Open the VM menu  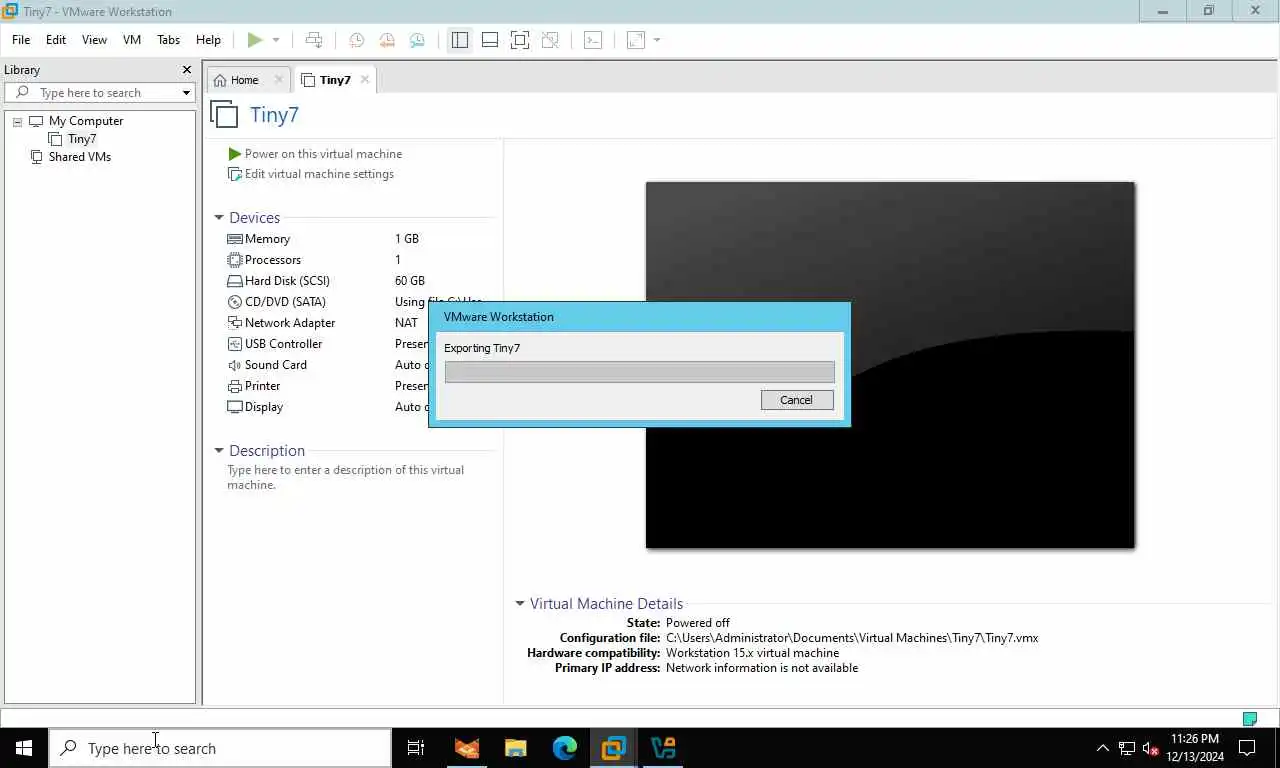click(132, 40)
